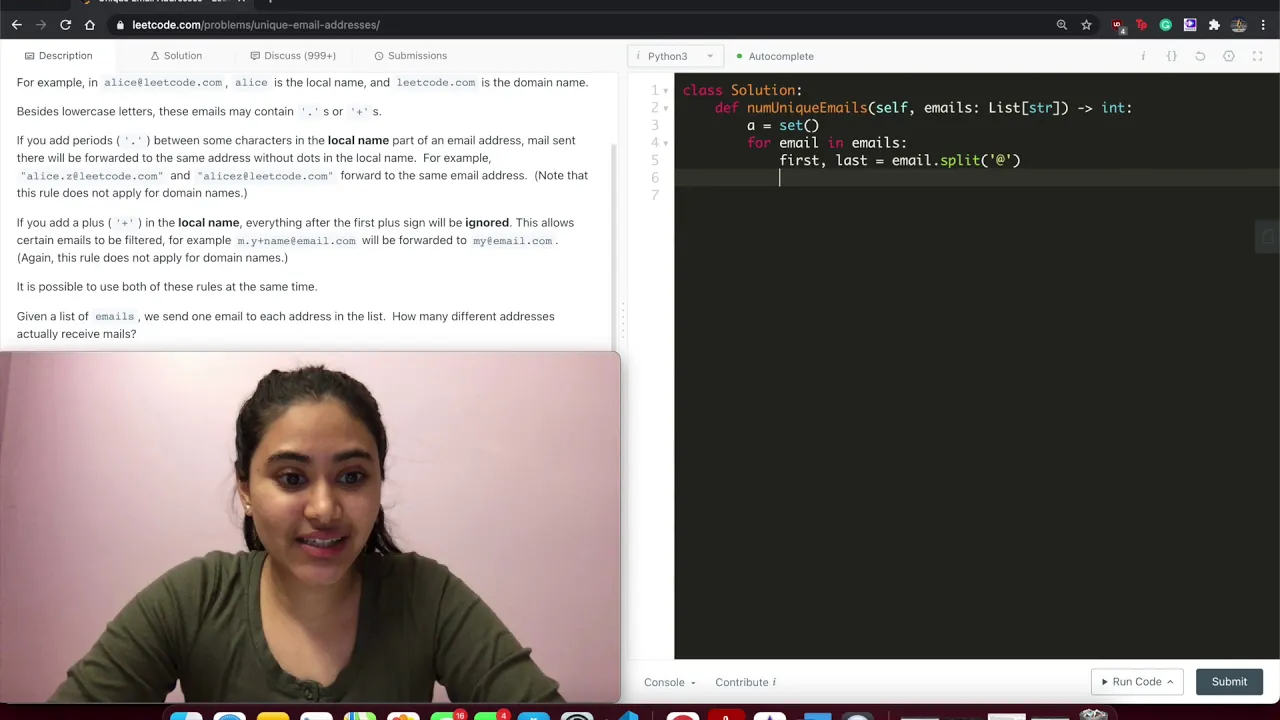
Task: Click the curly braces format icon
Action: pyautogui.click(x=1171, y=56)
